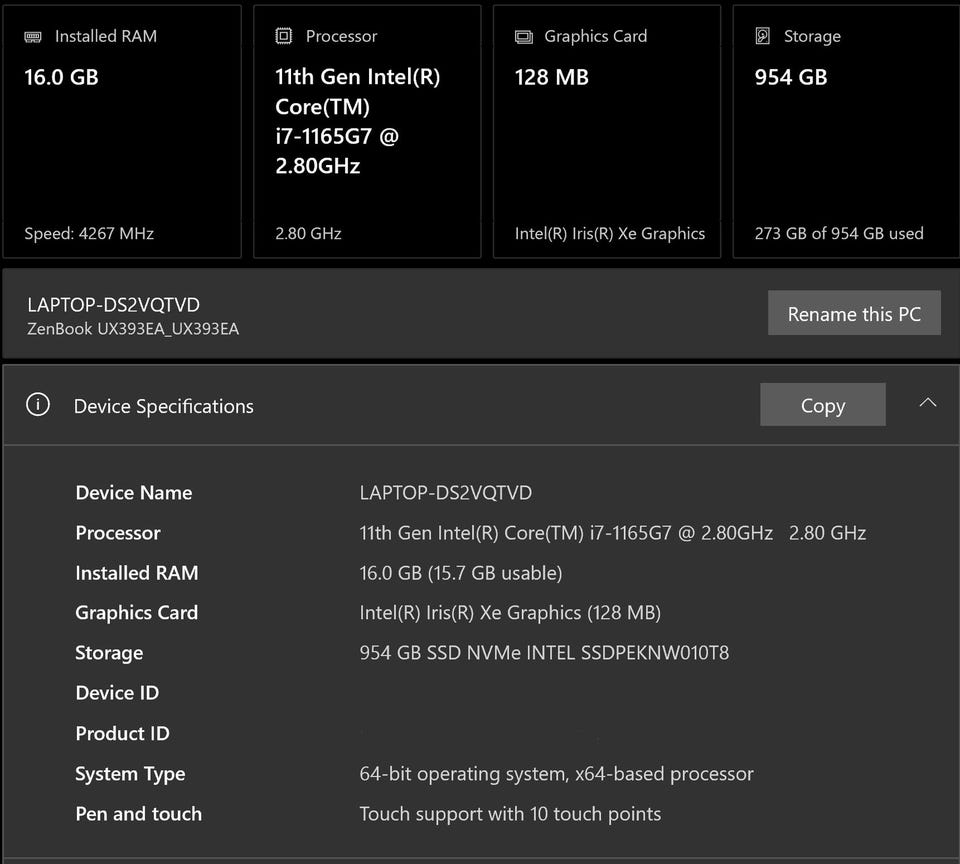Click the Intel Iris Xe Graphics (128 MB) value
The image size is (960, 864).
(x=510, y=613)
